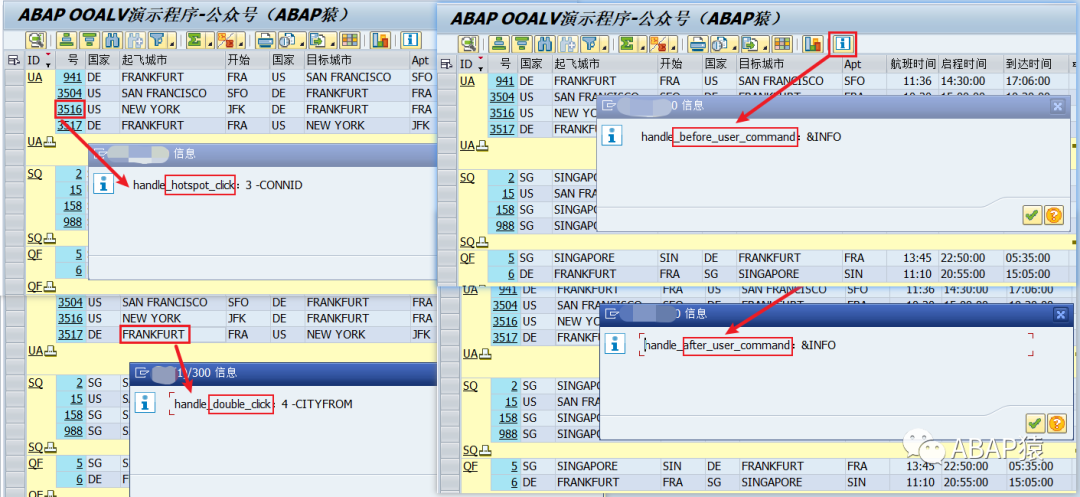Click QF flight number 5 in top-right grid
Screen dimensions: 1080x497
[511, 258]
